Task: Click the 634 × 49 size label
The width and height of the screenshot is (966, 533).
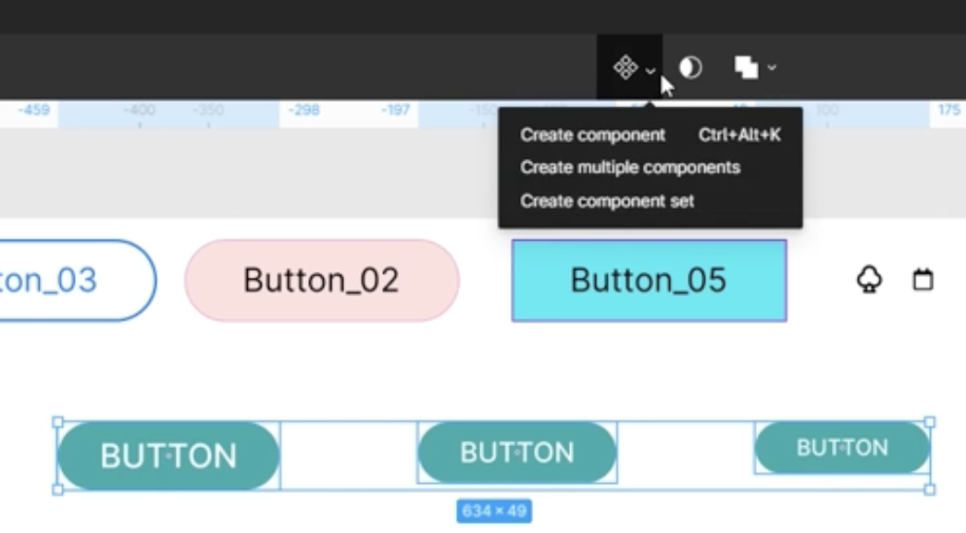Action: coord(494,511)
